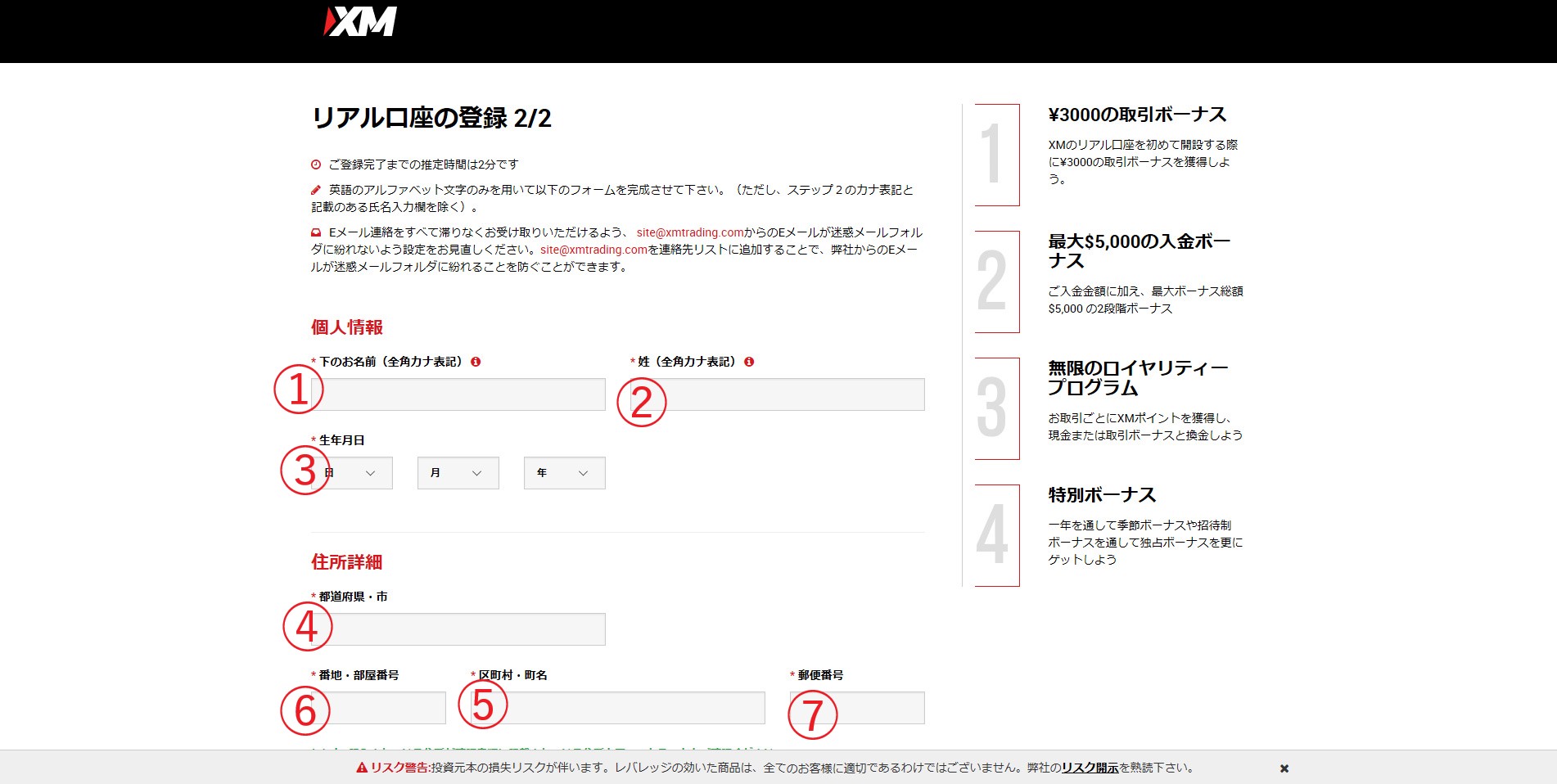The image size is (1557, 784).
Task: Click info icon next to 姓 label
Action: (x=749, y=362)
